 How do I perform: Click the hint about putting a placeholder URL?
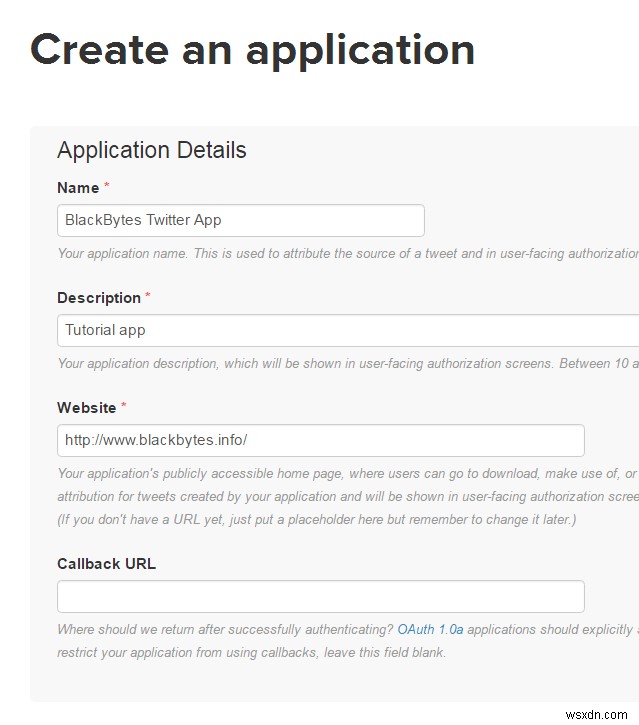coord(317,520)
